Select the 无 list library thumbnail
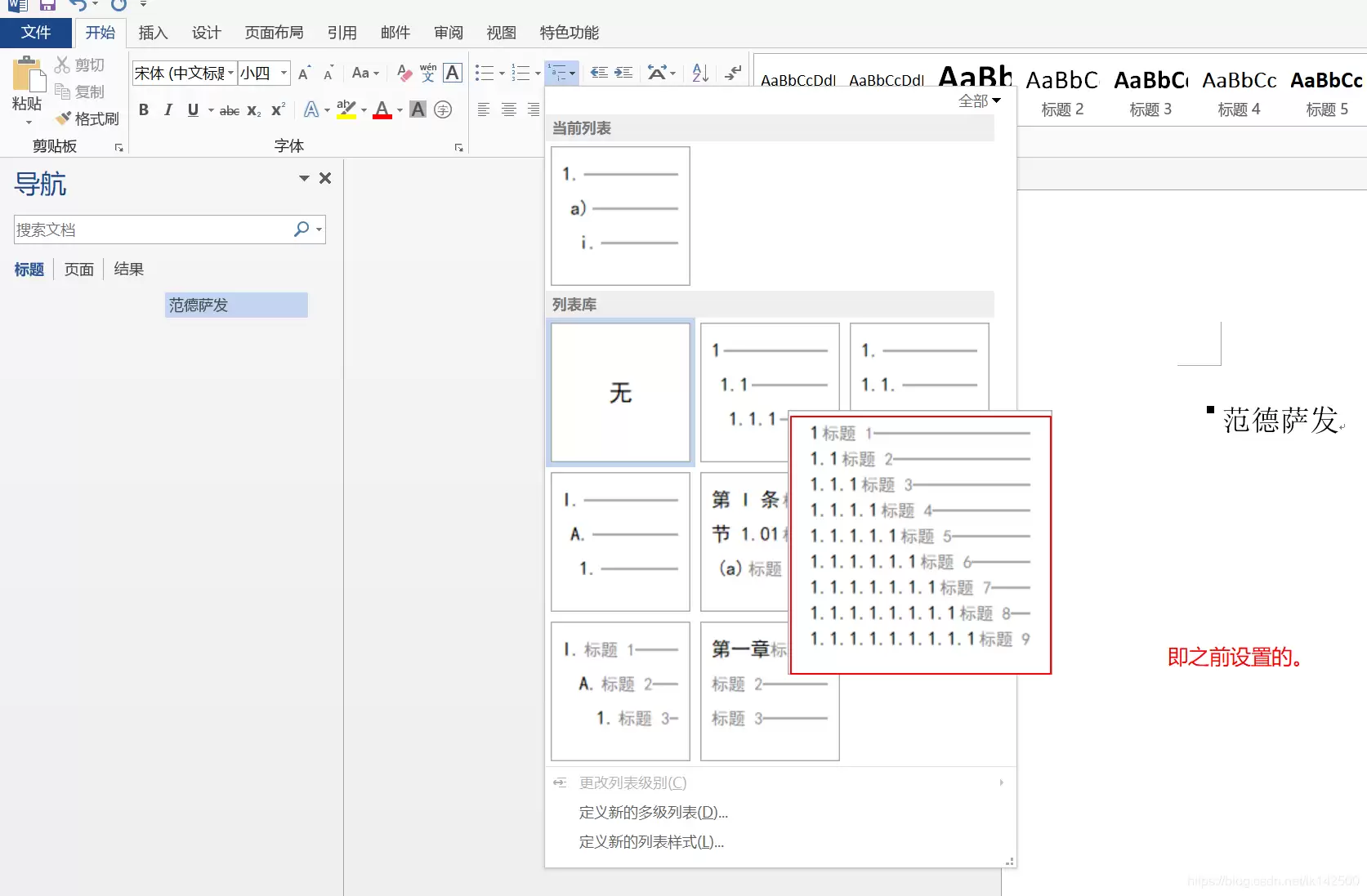This screenshot has height=896, width=1367. [x=620, y=393]
